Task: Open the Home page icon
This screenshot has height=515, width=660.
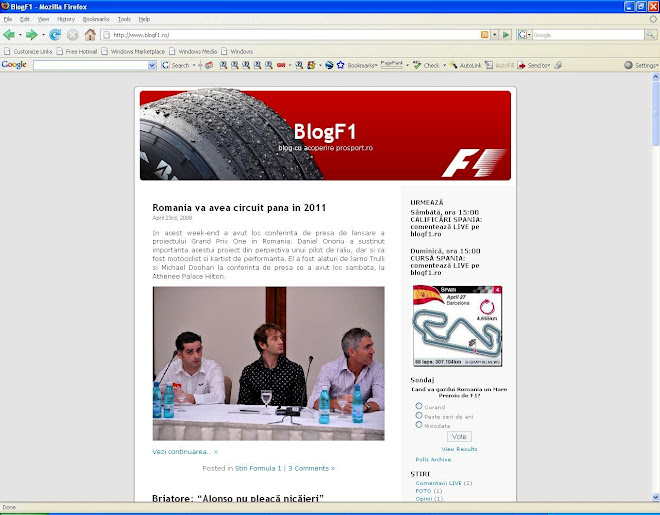Action: [90, 35]
